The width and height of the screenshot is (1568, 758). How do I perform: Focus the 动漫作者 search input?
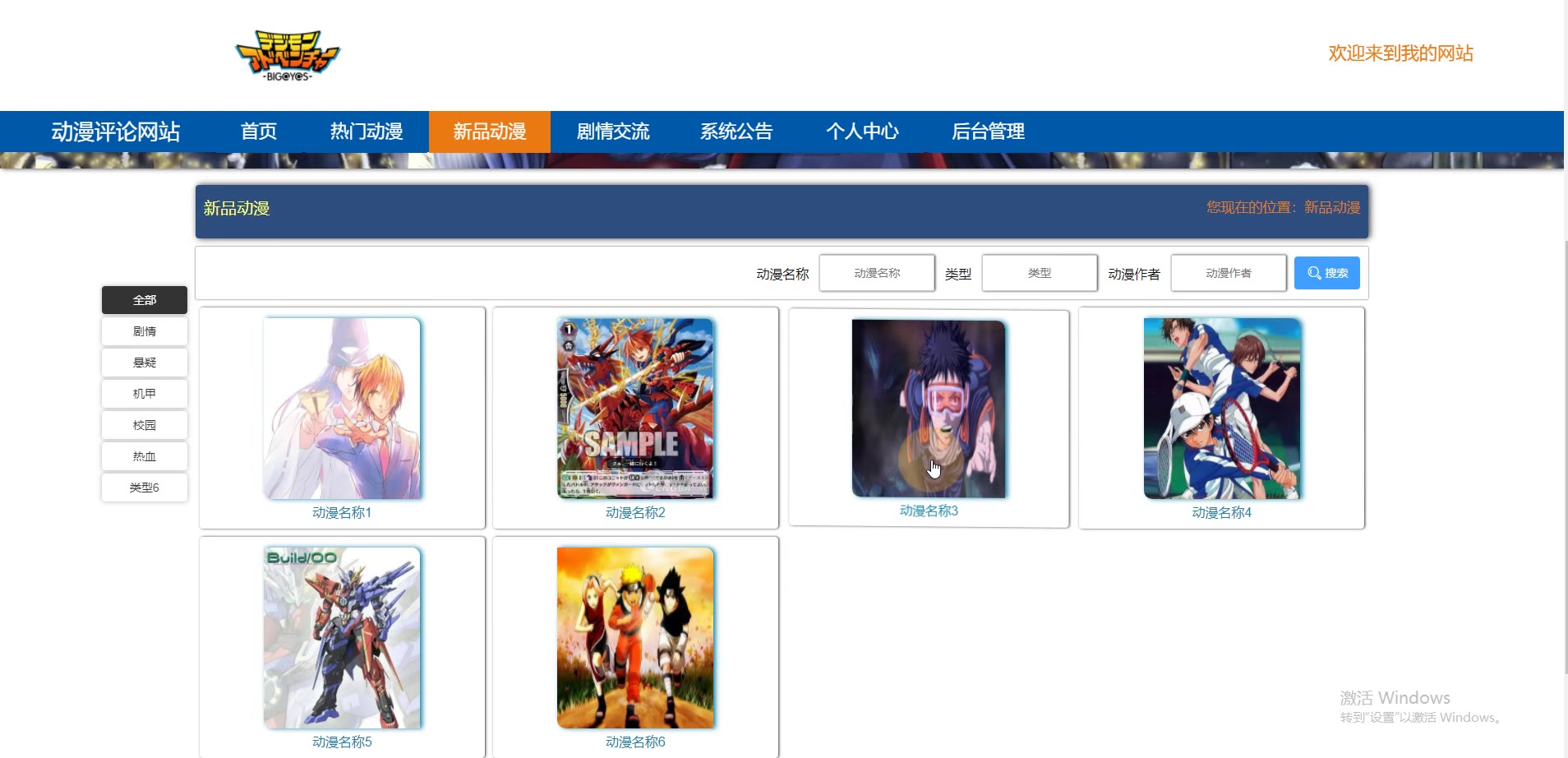pyautogui.click(x=1229, y=273)
